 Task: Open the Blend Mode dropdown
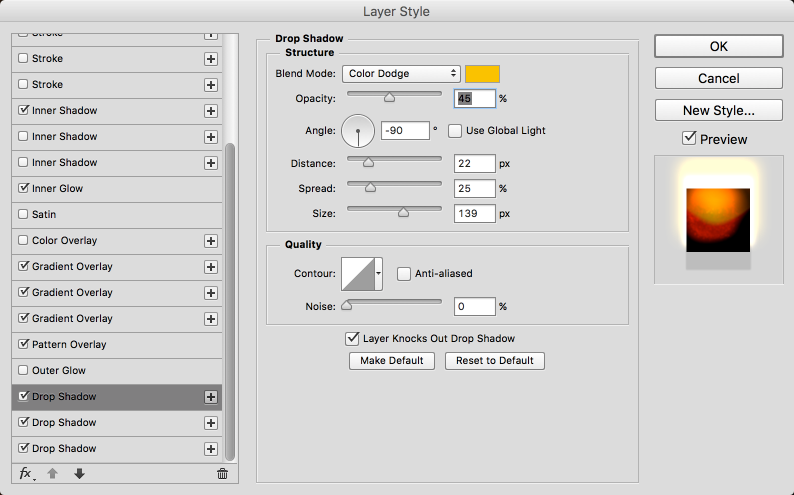401,73
